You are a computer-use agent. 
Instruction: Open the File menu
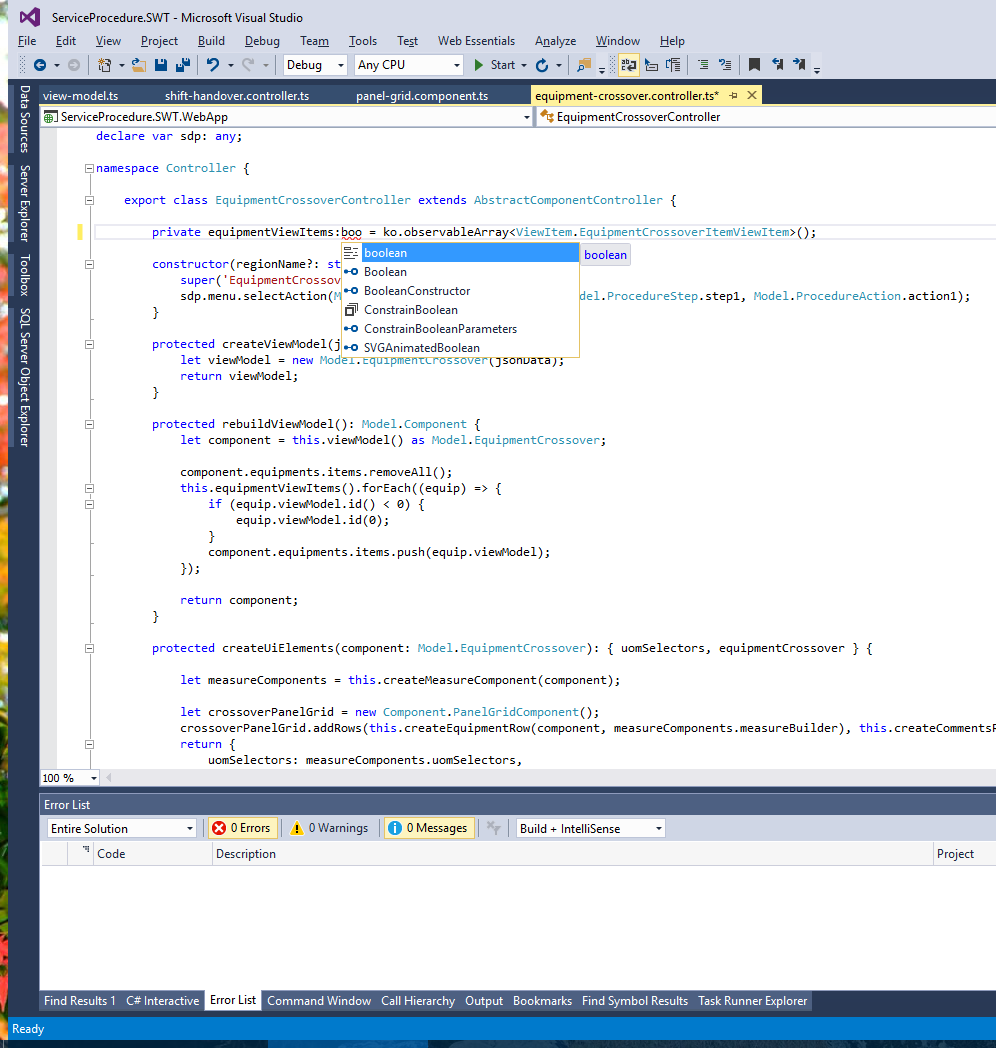[27, 41]
